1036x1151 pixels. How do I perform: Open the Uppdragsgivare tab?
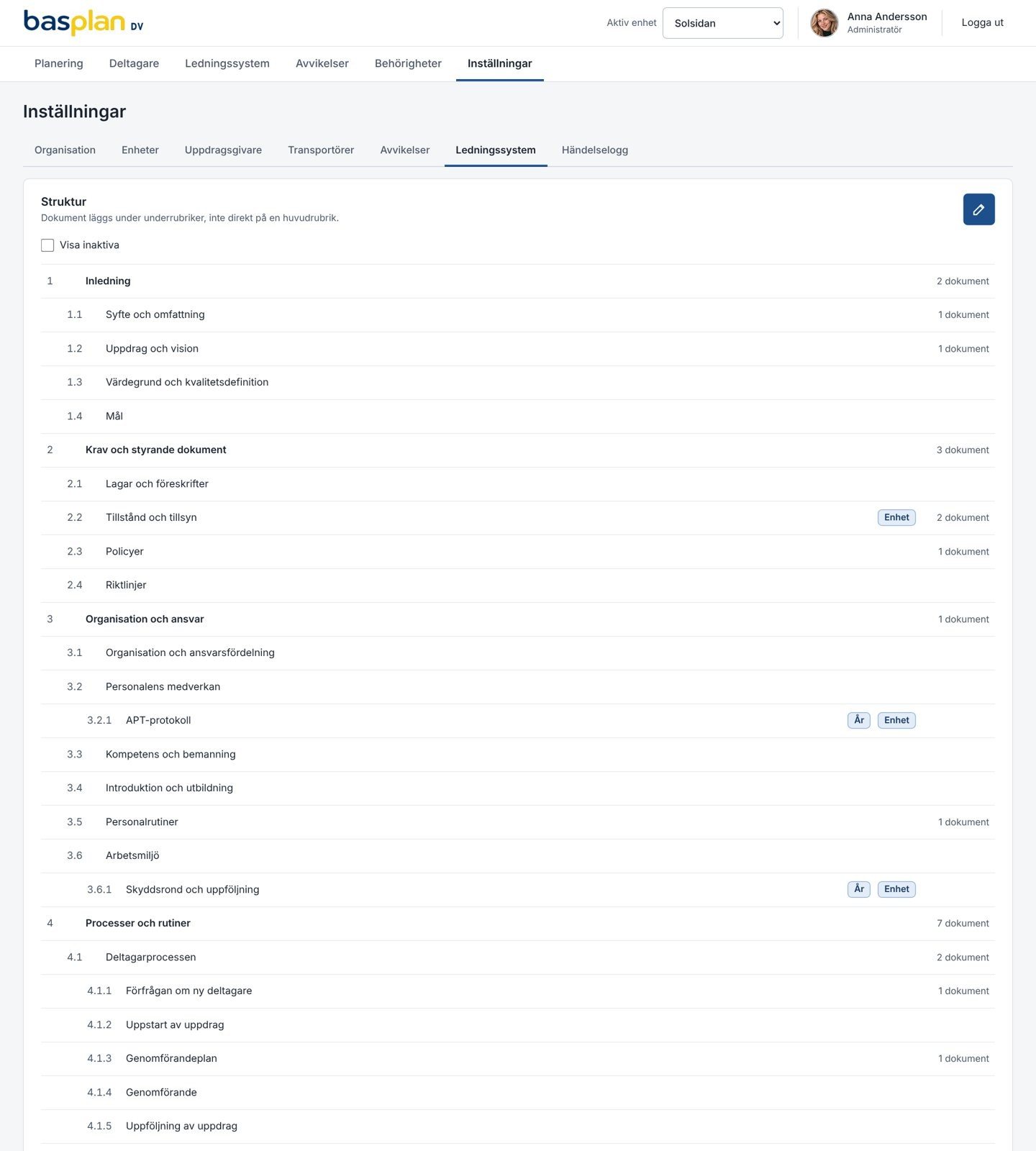coord(223,150)
